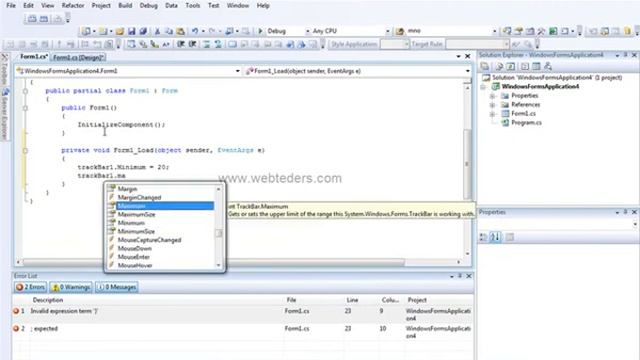Open Solution Explorer from the standard toolbar icon

pos(507,31)
